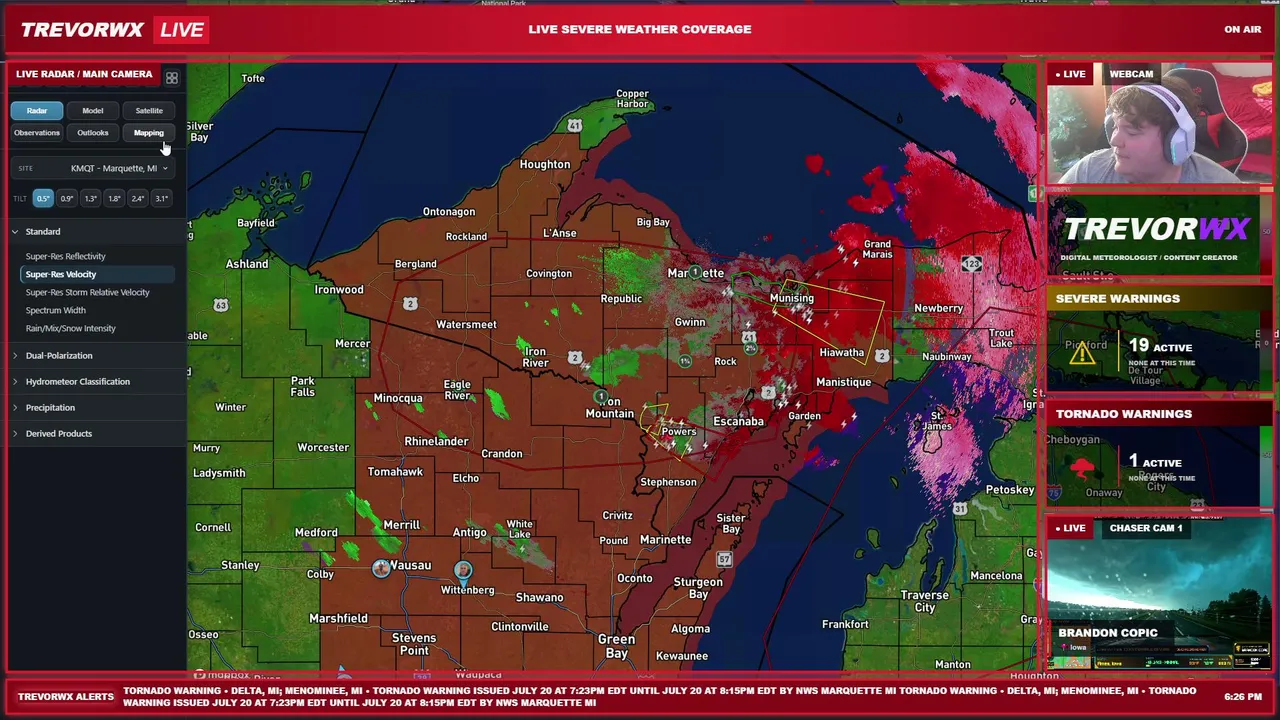The height and width of the screenshot is (720, 1280).
Task: Click the 19 Active severe warnings count
Action: 1160,346
